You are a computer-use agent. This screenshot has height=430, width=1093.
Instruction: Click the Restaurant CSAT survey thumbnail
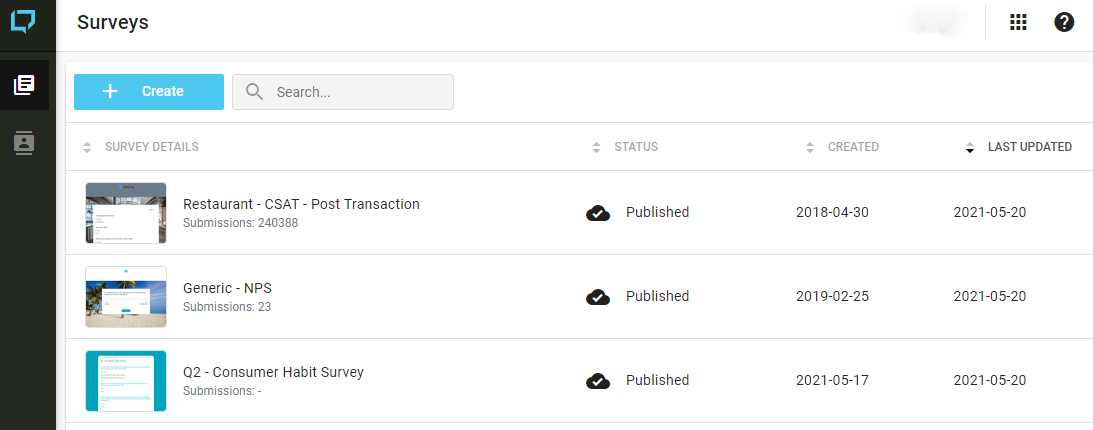[x=126, y=213]
